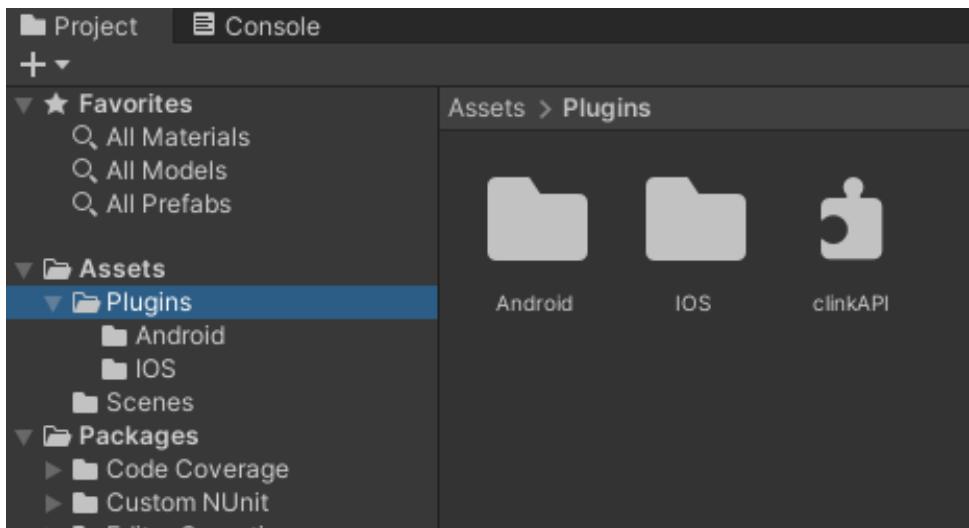Select the Scenes folder in tree

(148, 403)
